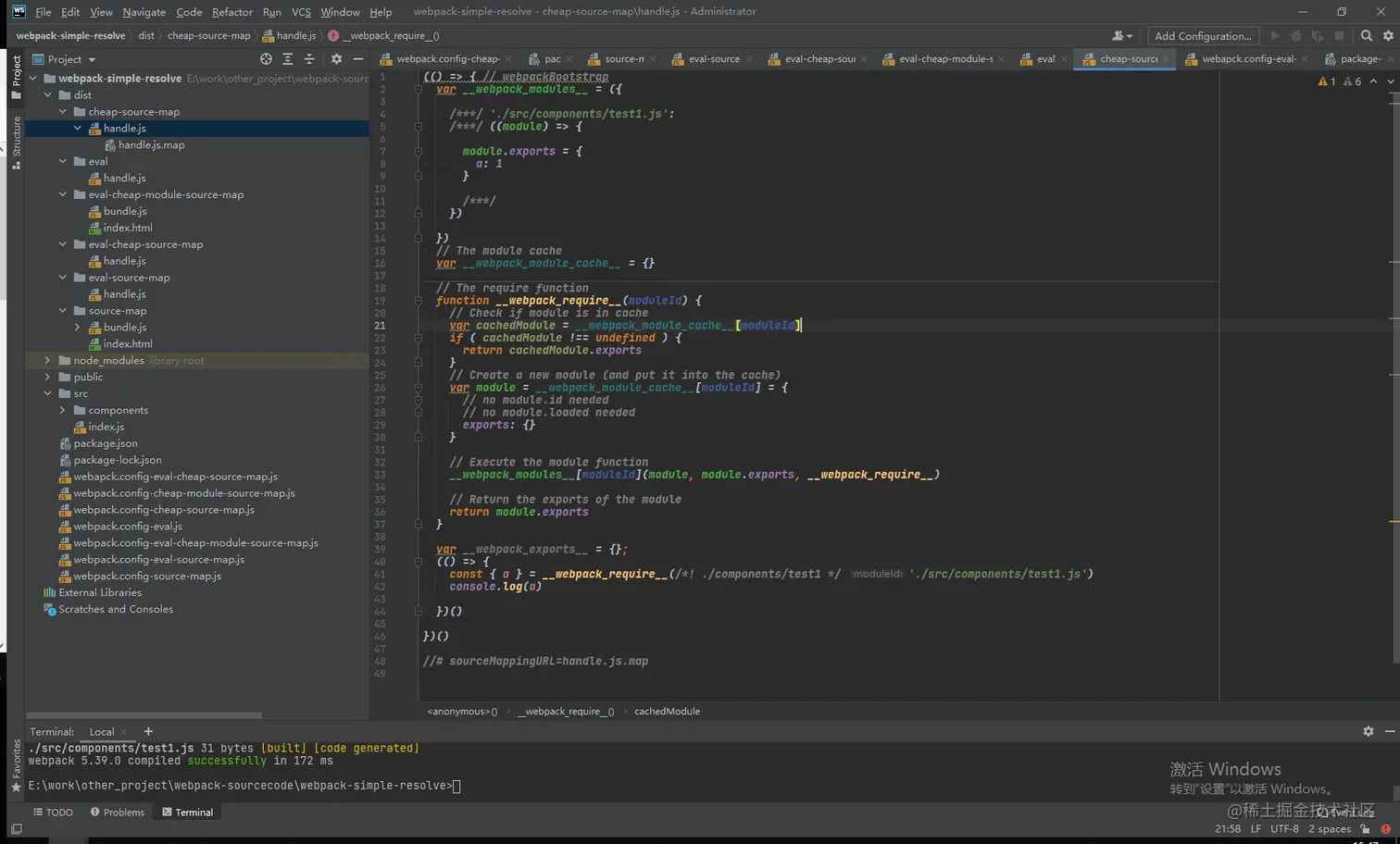Expand the public folder in tree
Image resolution: width=1400 pixels, height=844 pixels.
coord(48,378)
